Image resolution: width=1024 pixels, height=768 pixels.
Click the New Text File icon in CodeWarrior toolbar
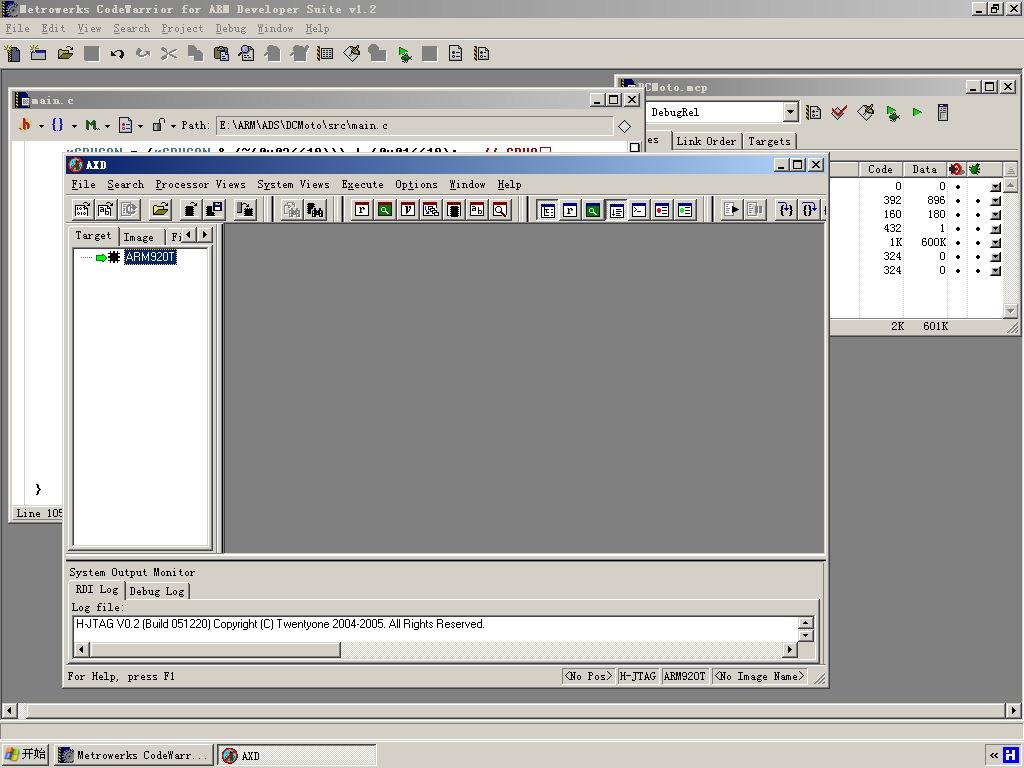(x=12, y=54)
